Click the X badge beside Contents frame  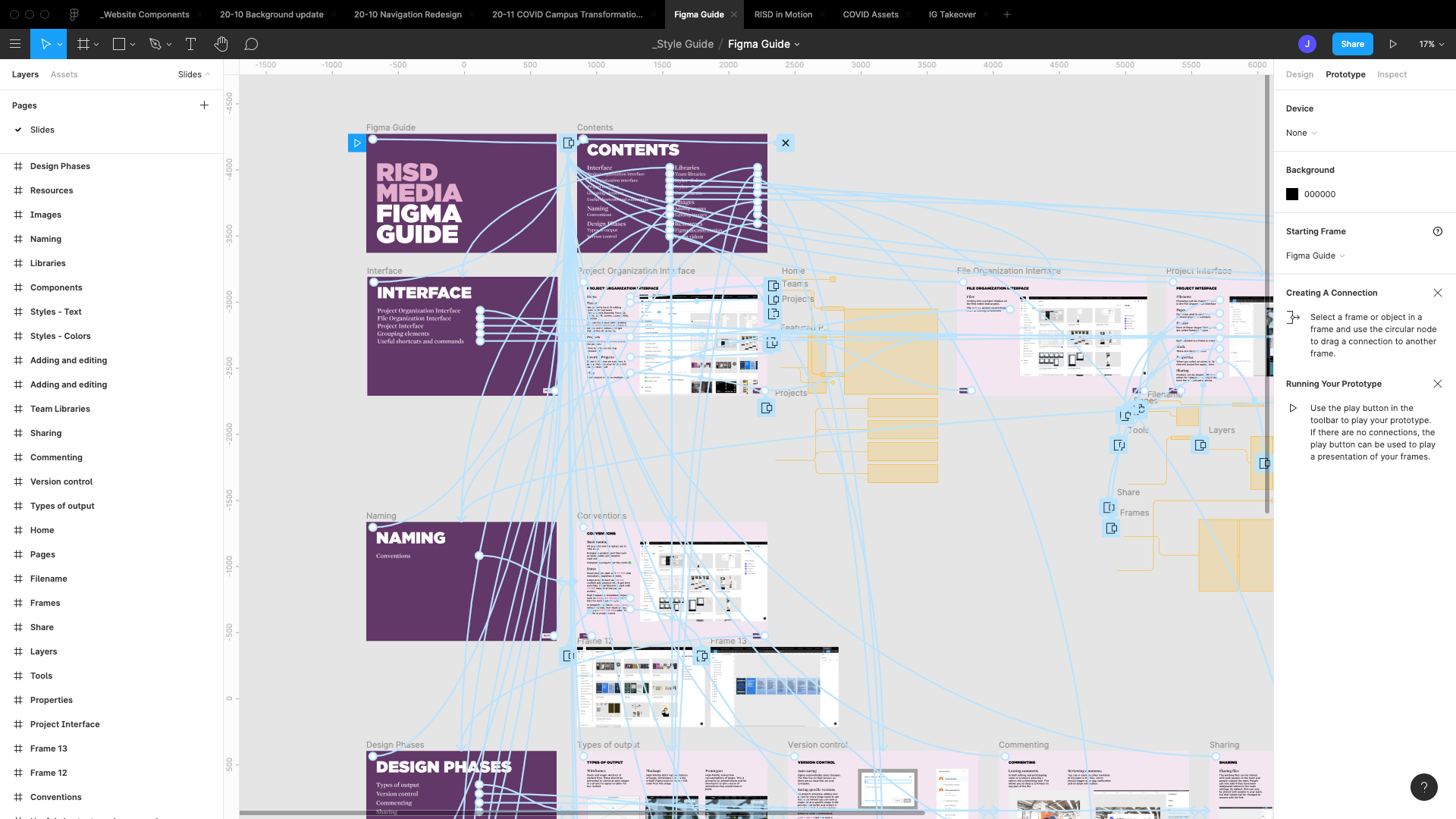coord(786,143)
